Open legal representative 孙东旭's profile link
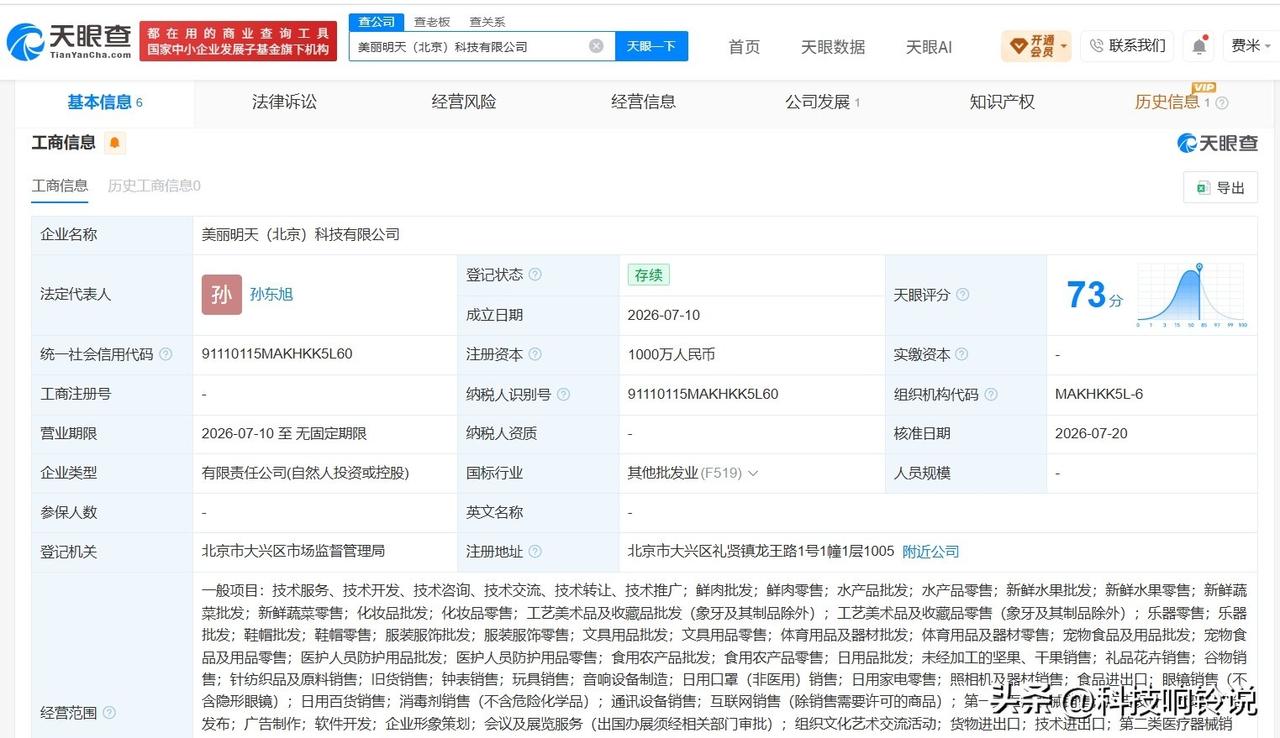 pos(271,295)
